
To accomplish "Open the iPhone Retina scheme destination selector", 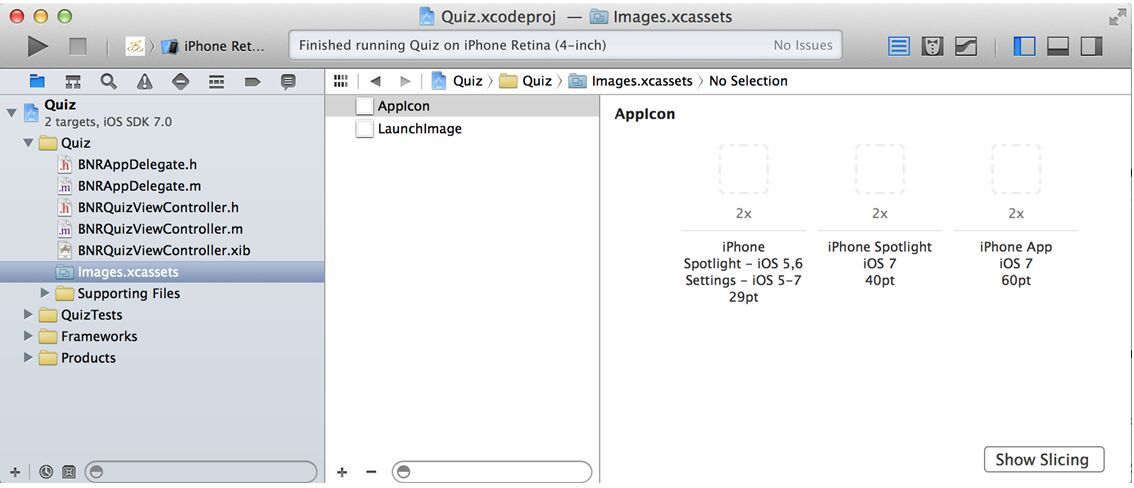I will tap(214, 46).
